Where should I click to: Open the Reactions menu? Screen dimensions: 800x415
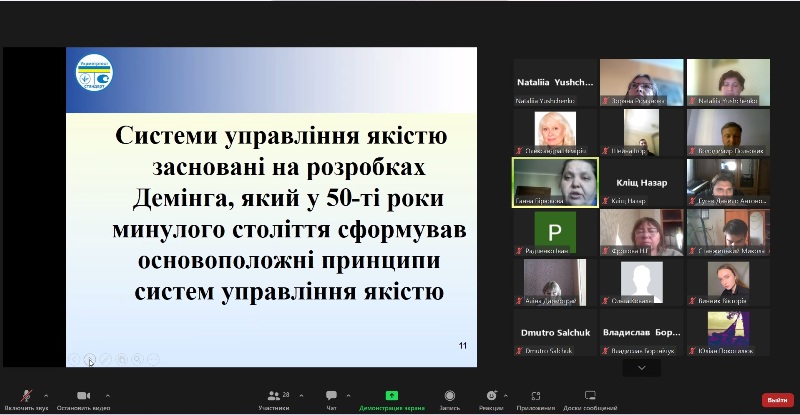(x=491, y=399)
